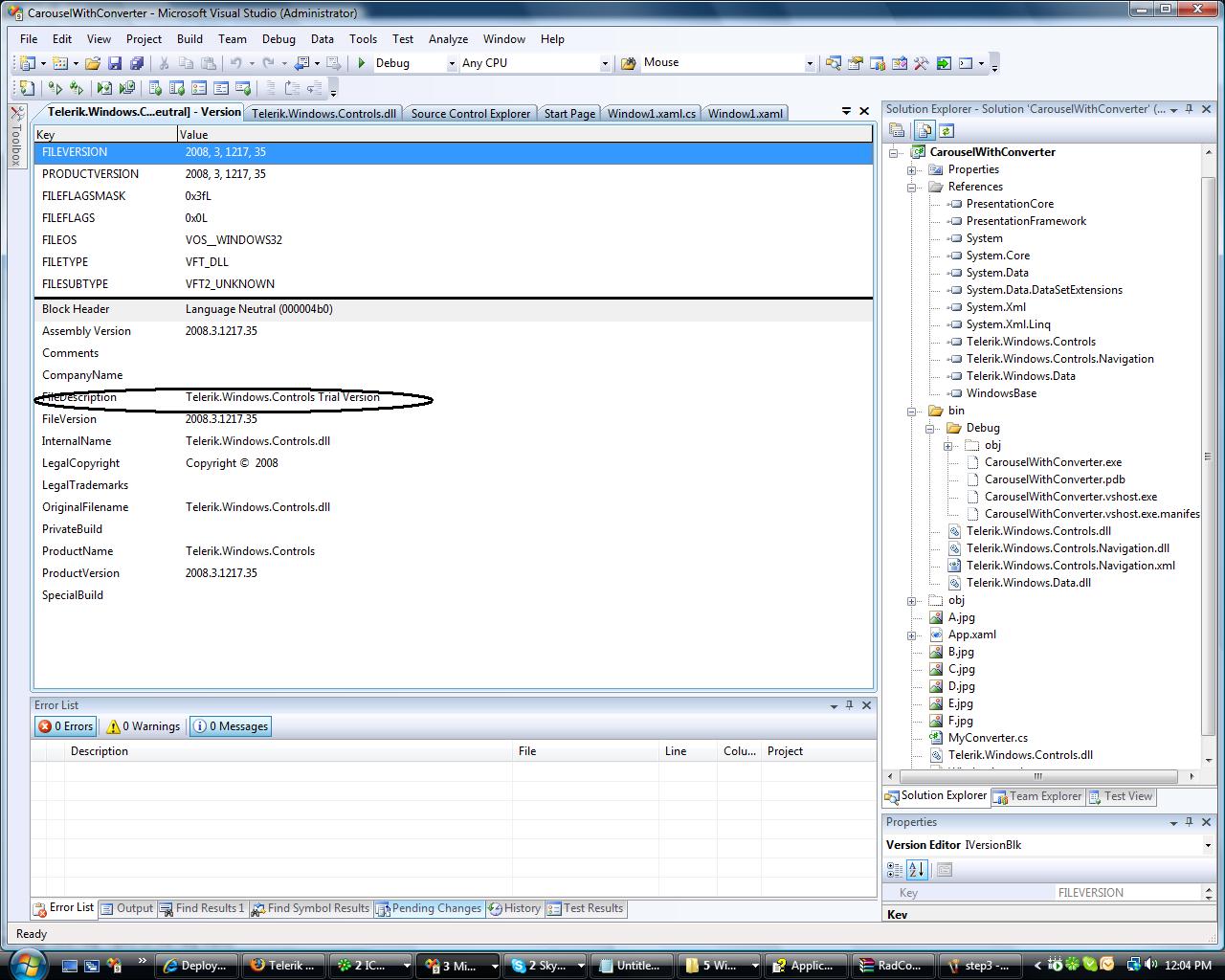Viewport: 1225px width, 980px height.
Task: Switch to the Team Explorer tab
Action: (1037, 796)
